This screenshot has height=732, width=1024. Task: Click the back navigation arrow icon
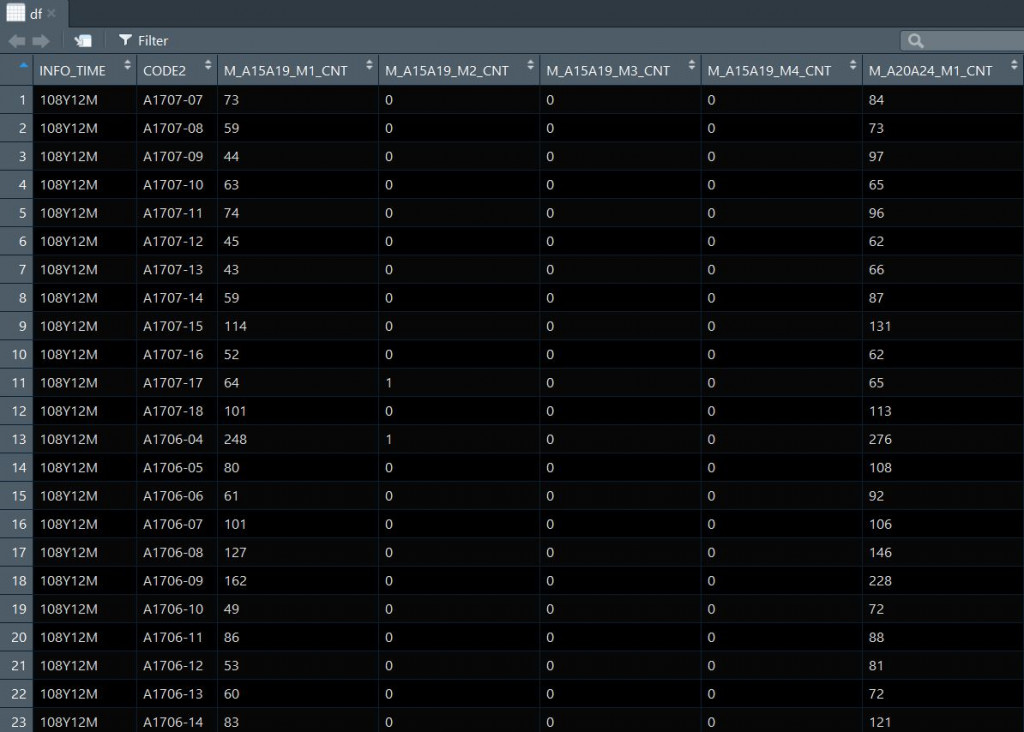pos(17,41)
